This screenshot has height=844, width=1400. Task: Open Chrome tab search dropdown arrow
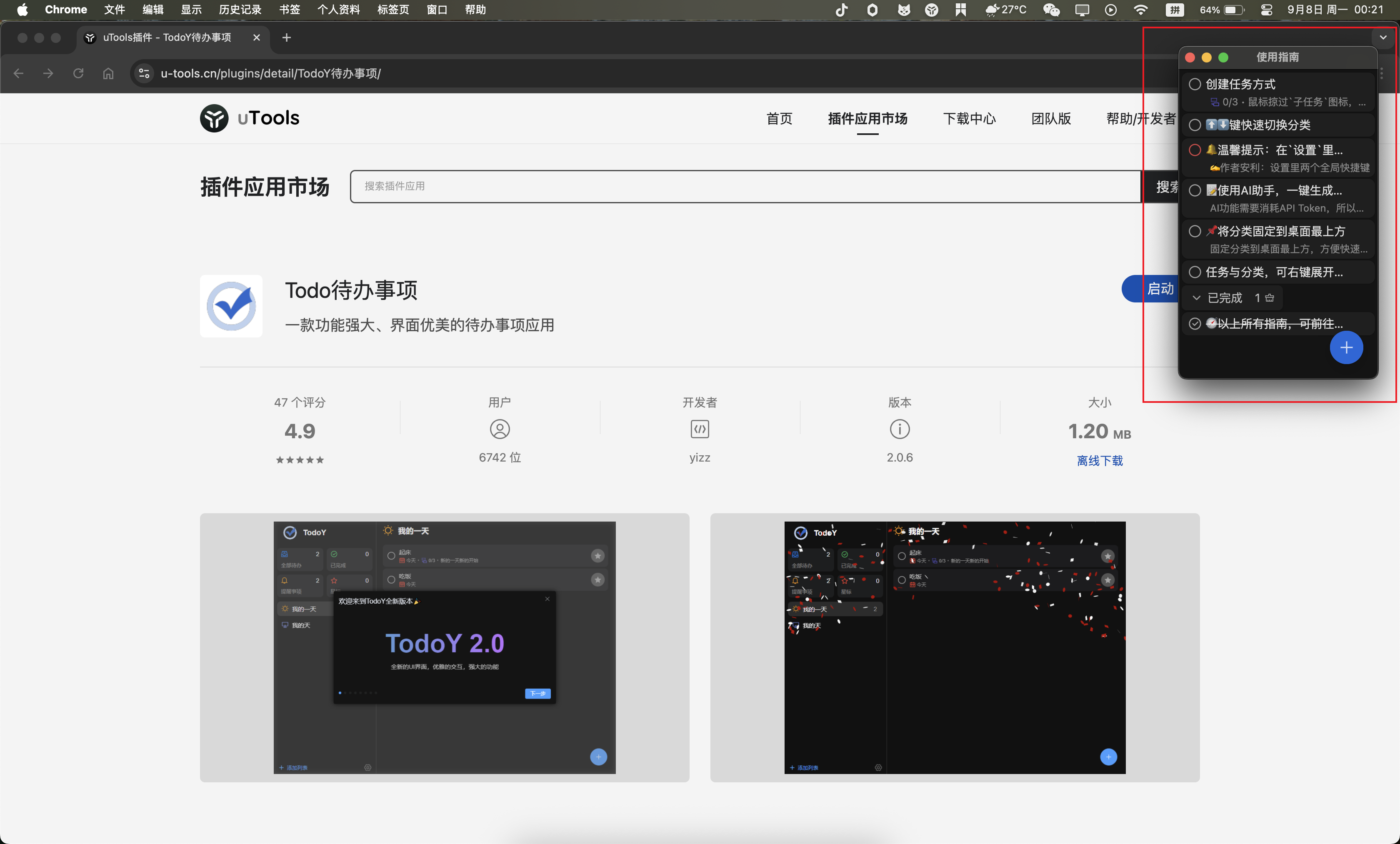click(x=1383, y=37)
